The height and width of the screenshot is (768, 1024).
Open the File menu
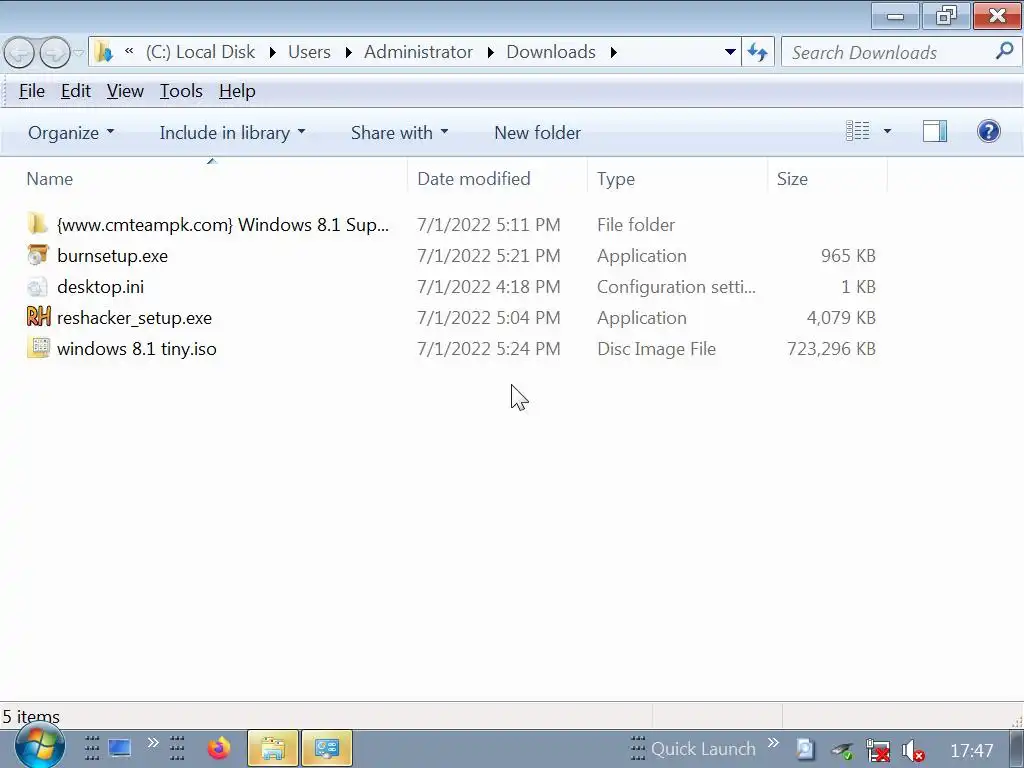31,91
